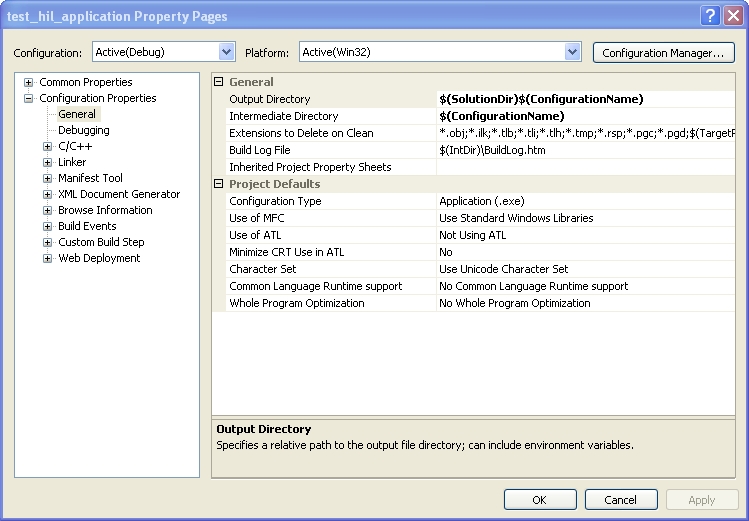Click the Build Log File property
The height and width of the screenshot is (521, 749).
pyautogui.click(x=259, y=150)
